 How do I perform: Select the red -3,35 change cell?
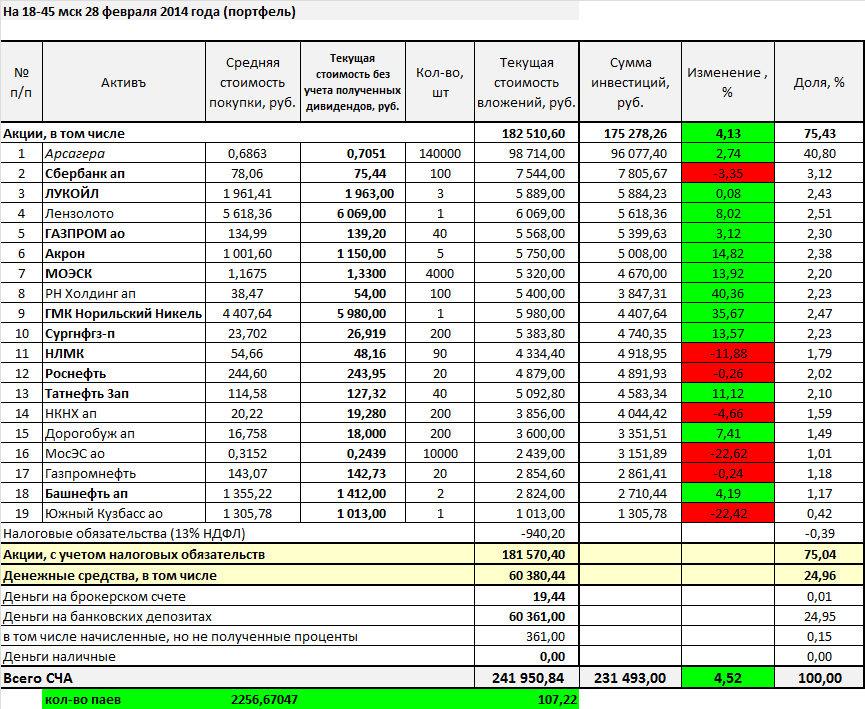pos(727,174)
